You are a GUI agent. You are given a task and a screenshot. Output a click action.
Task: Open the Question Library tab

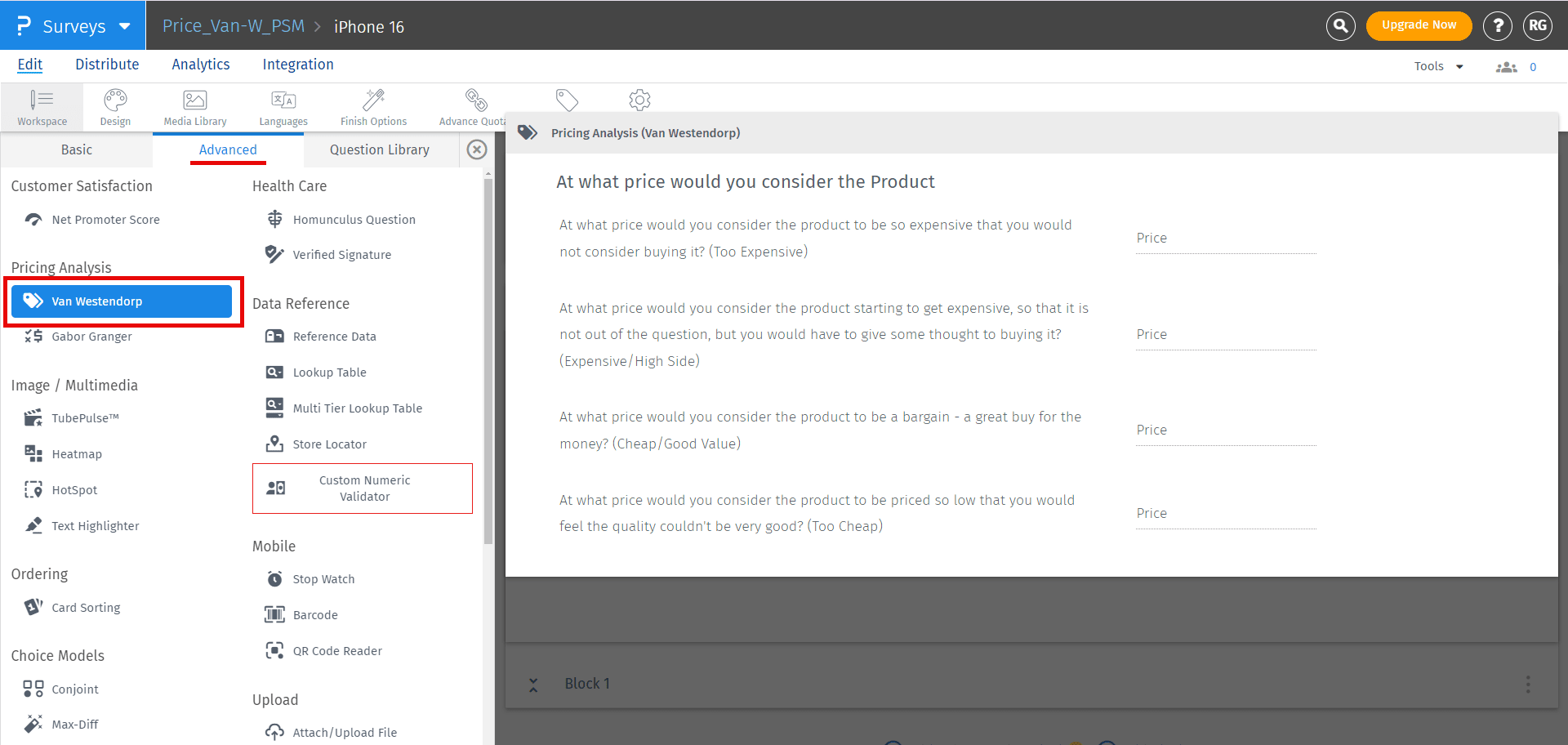pos(379,149)
